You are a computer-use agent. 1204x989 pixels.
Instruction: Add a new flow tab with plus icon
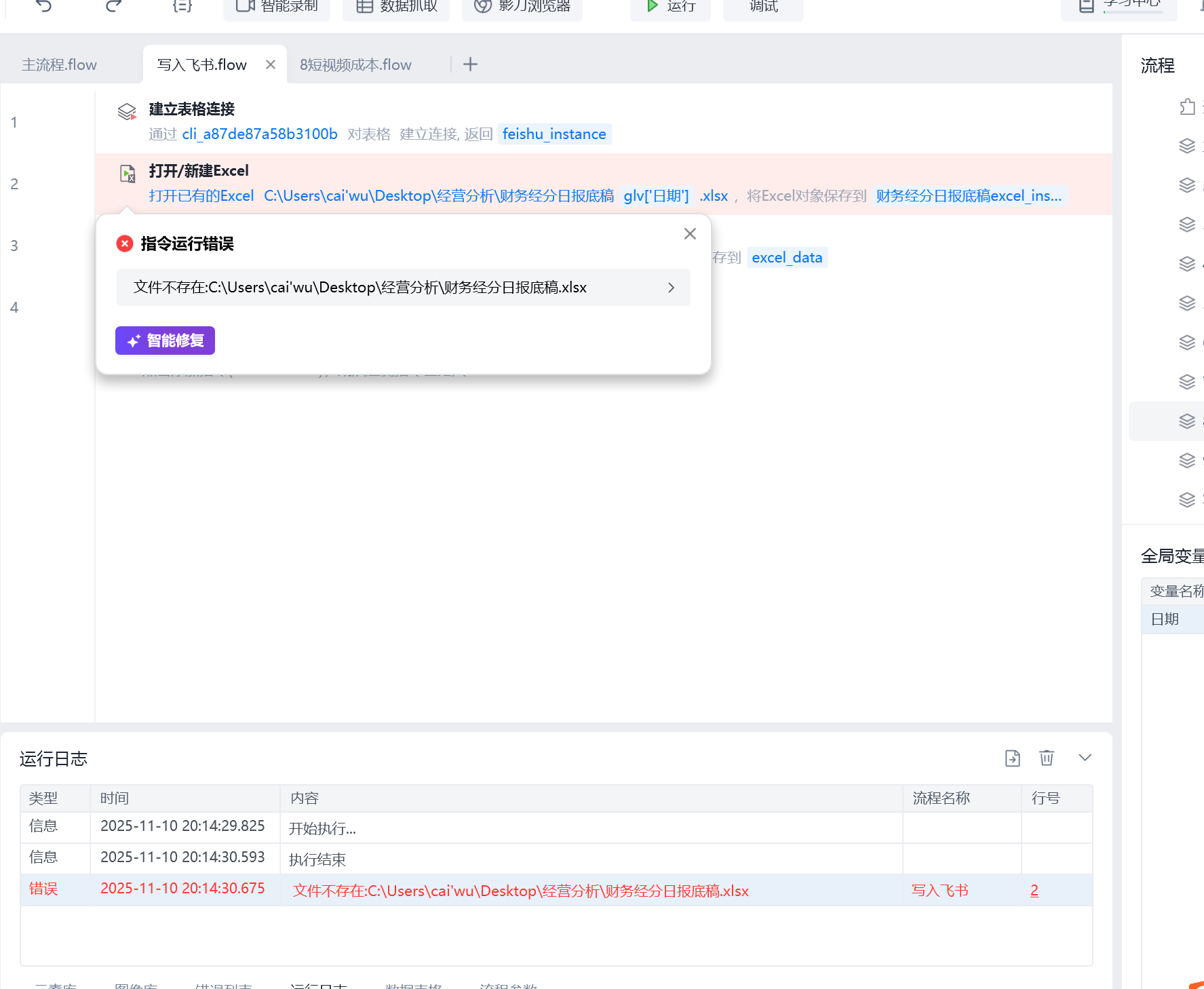point(470,64)
